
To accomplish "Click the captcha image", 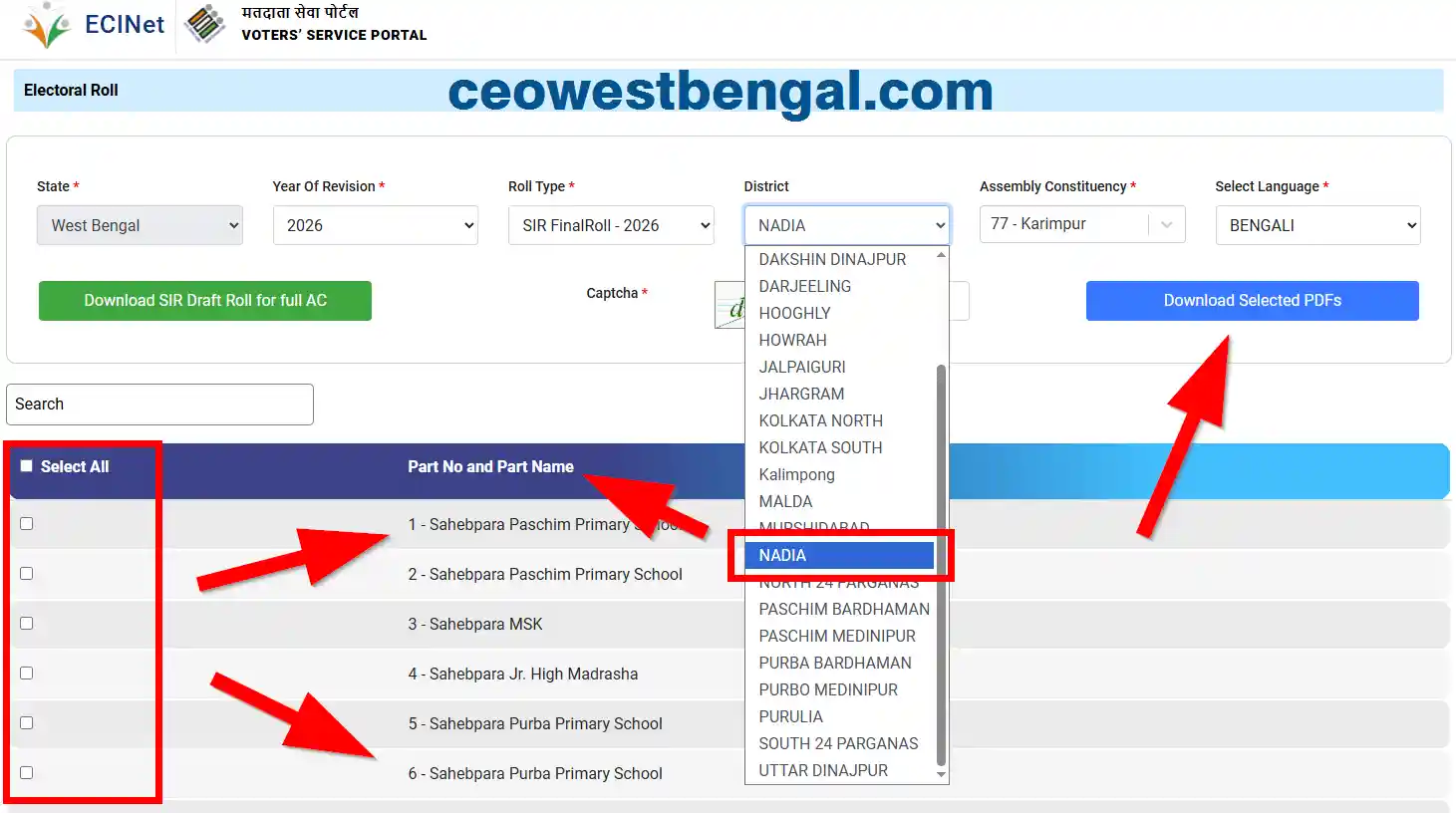I will 729,305.
